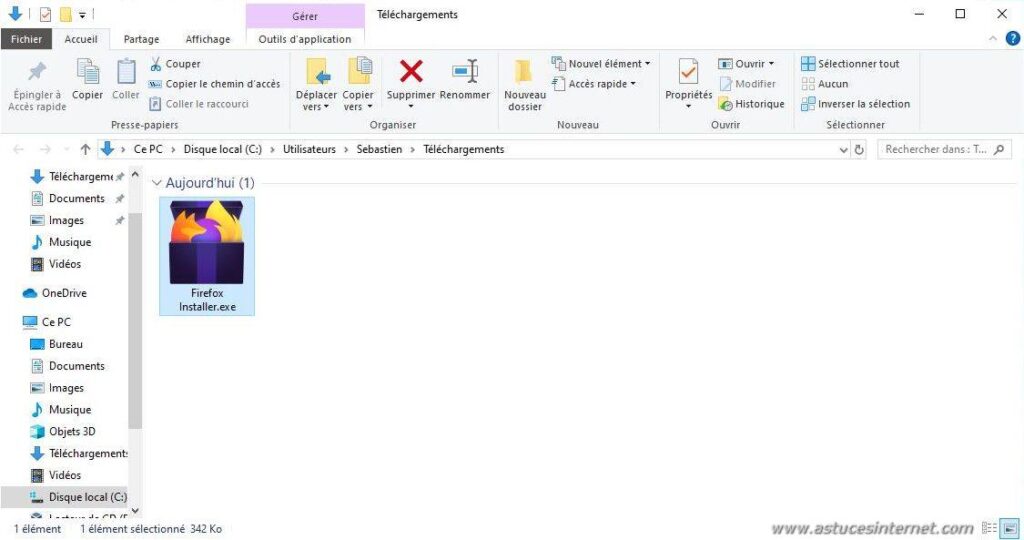Click Couper scissors icon
The width and height of the screenshot is (1024, 540).
coord(155,64)
